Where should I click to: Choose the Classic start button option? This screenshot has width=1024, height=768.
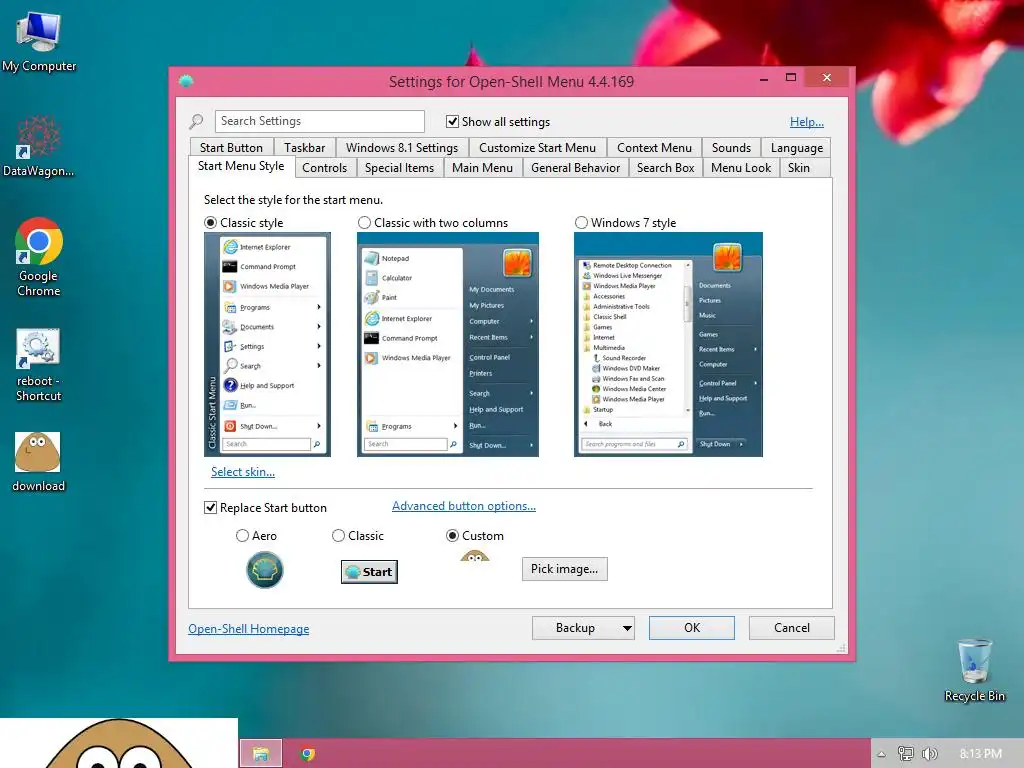pyautogui.click(x=338, y=536)
